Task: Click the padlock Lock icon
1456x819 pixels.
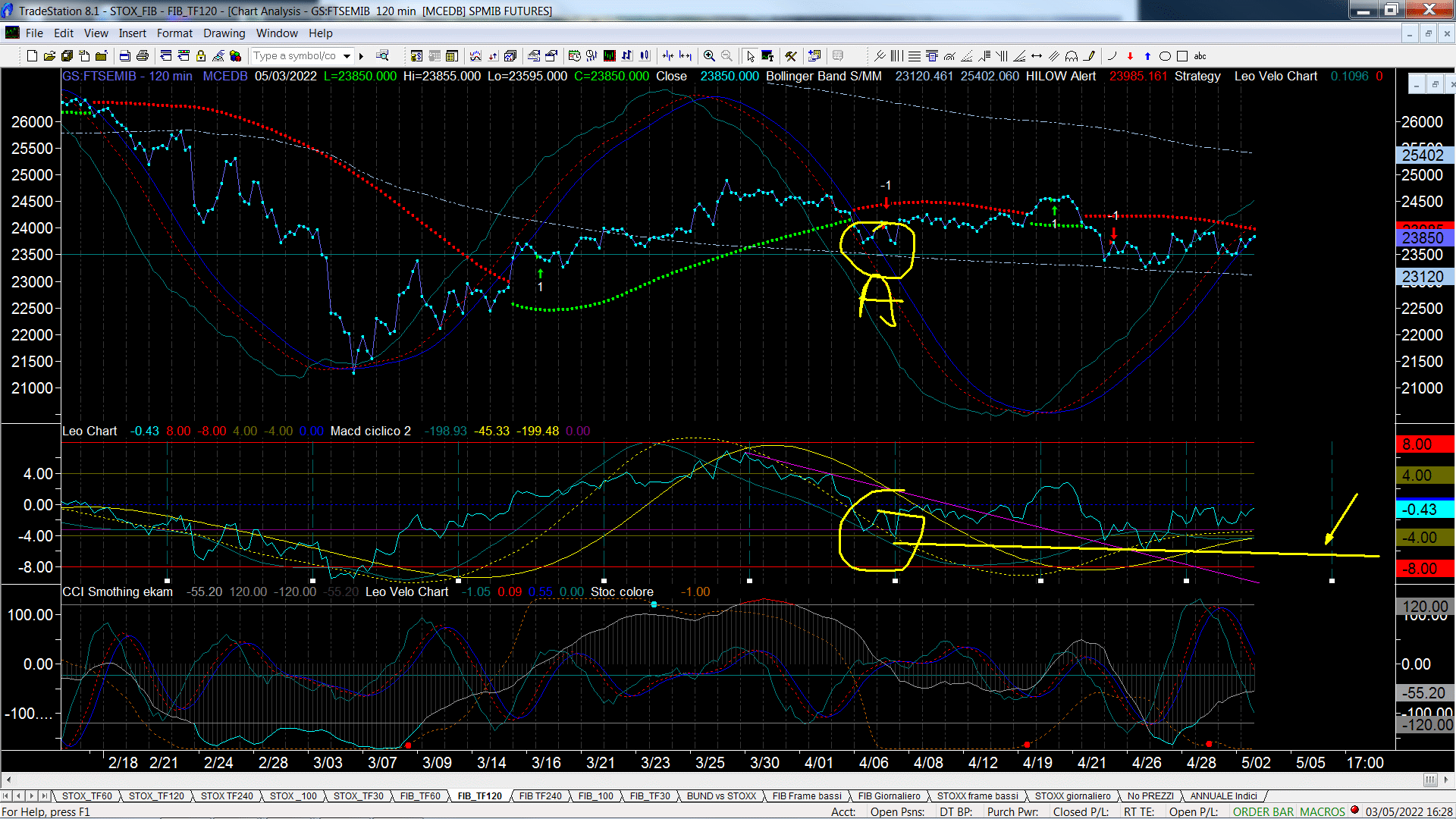Action: point(201,56)
